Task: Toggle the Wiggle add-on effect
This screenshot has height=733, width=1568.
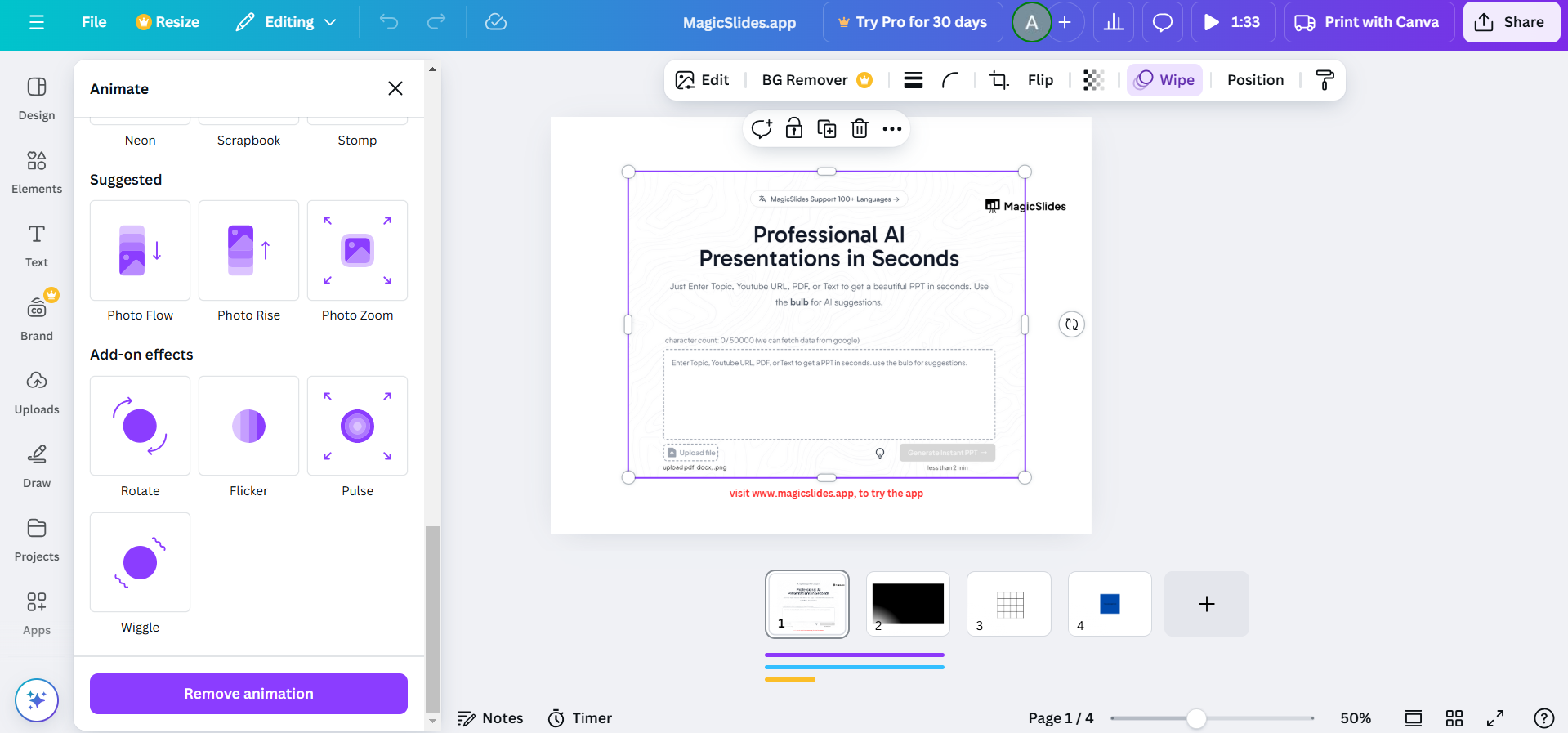Action: (x=140, y=562)
